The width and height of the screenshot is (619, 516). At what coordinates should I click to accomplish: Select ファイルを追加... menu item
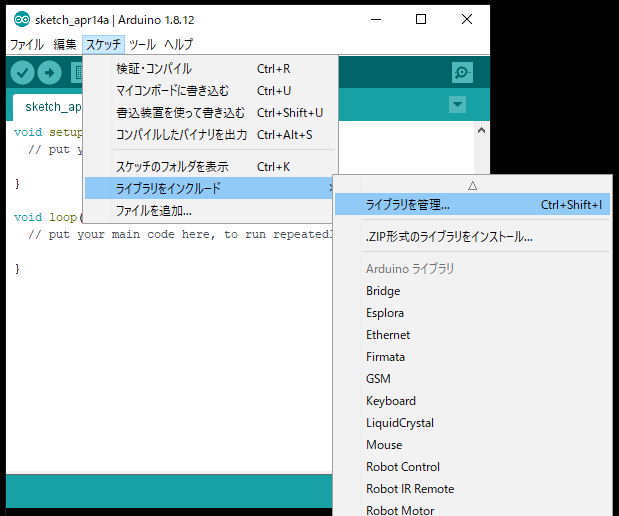point(209,210)
